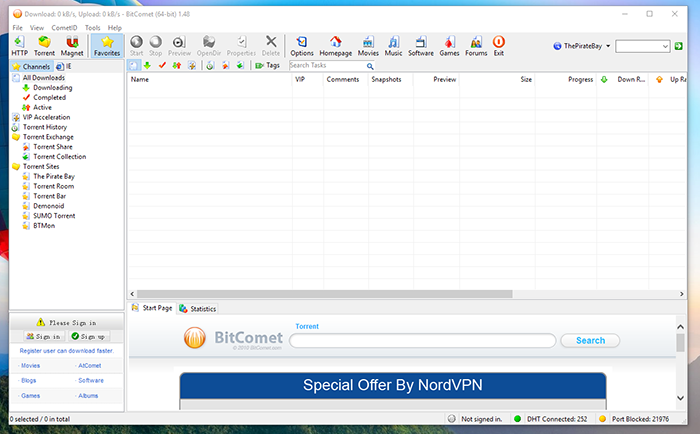Screen dimensions: 700x434
Task: Open the Movies link in sidebar
Action: 30,365
